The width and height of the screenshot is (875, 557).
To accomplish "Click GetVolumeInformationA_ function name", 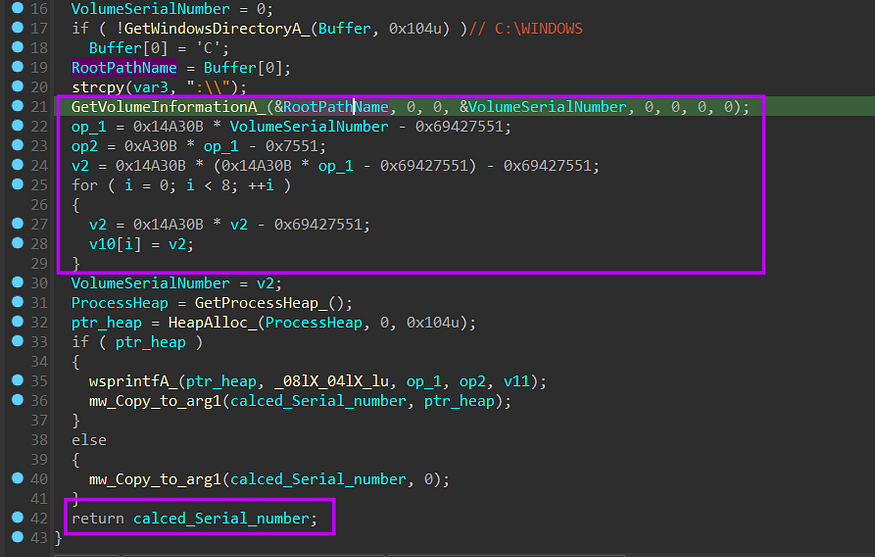I will [x=169, y=107].
